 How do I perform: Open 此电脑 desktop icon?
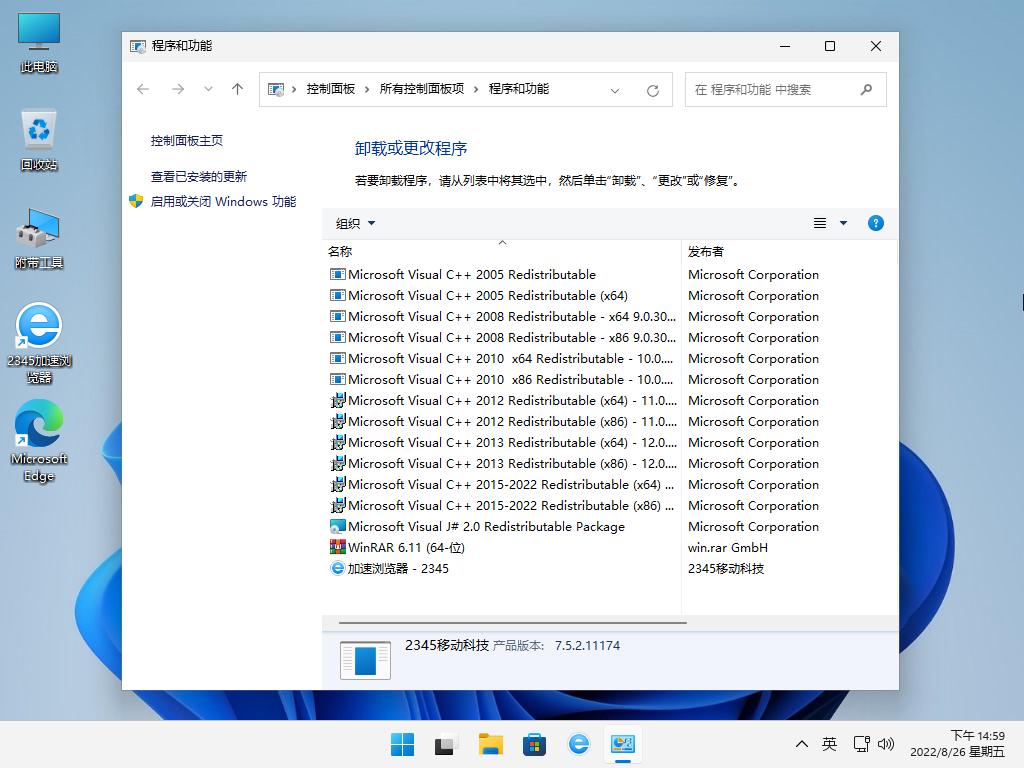39,43
